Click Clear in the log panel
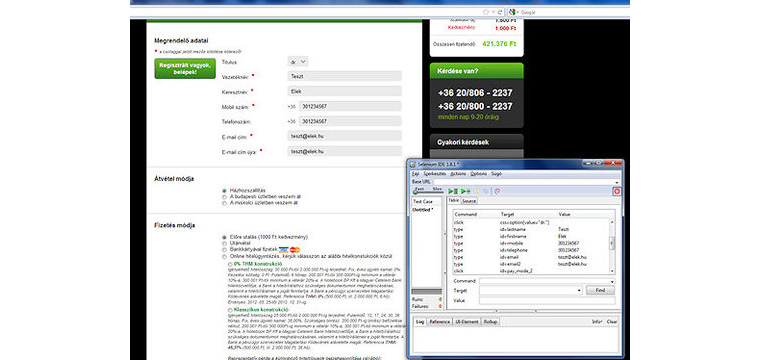Screen dimensions: 760x360 612,322
